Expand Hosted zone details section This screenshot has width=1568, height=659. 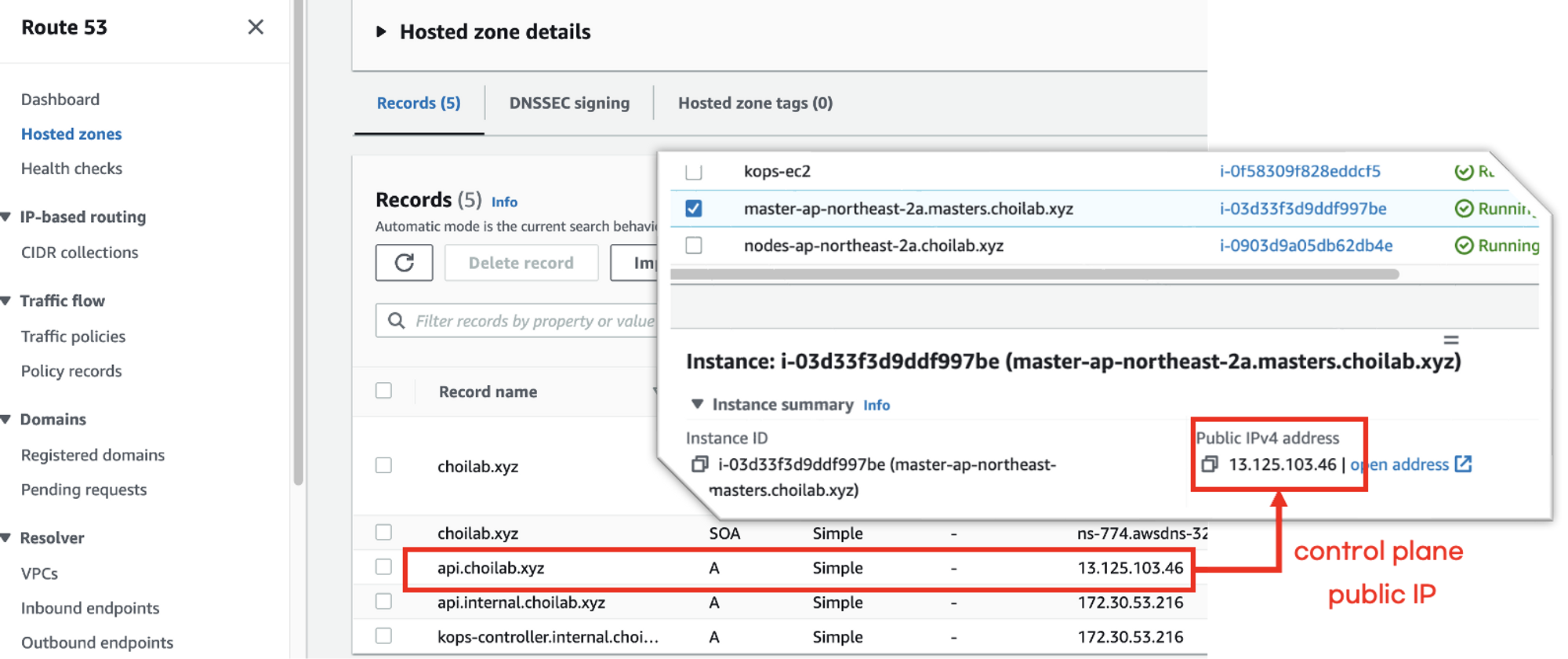tap(381, 32)
